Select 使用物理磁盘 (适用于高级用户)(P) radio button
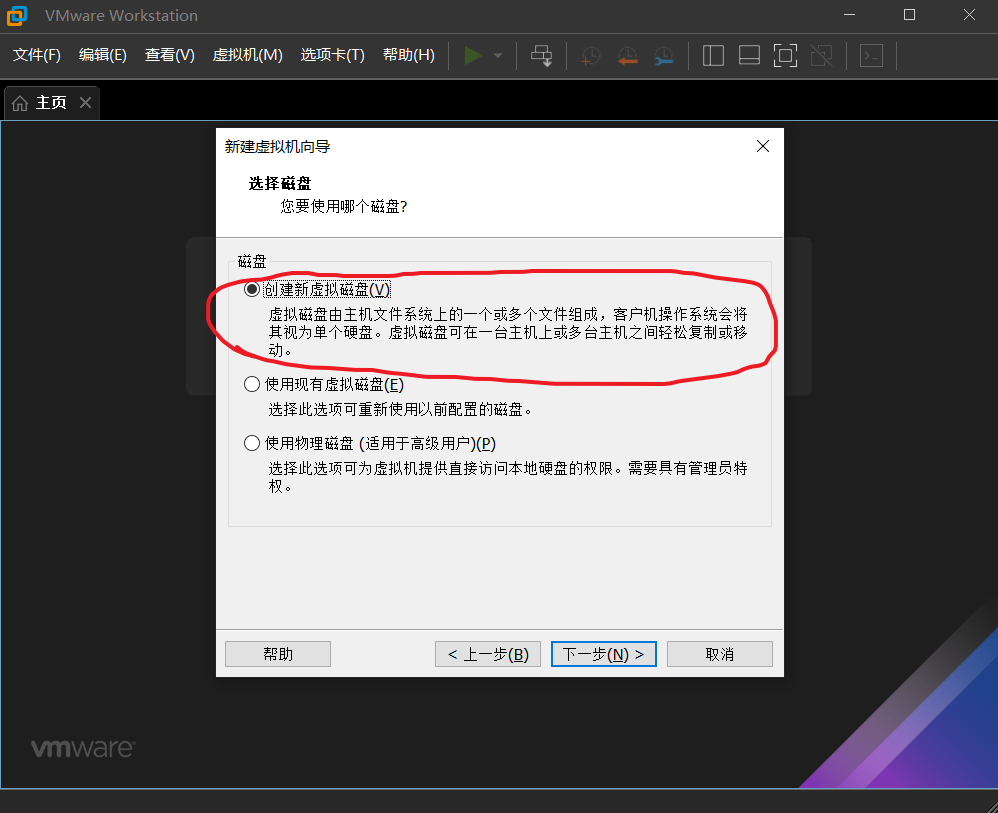Image resolution: width=998 pixels, height=813 pixels. point(252,443)
